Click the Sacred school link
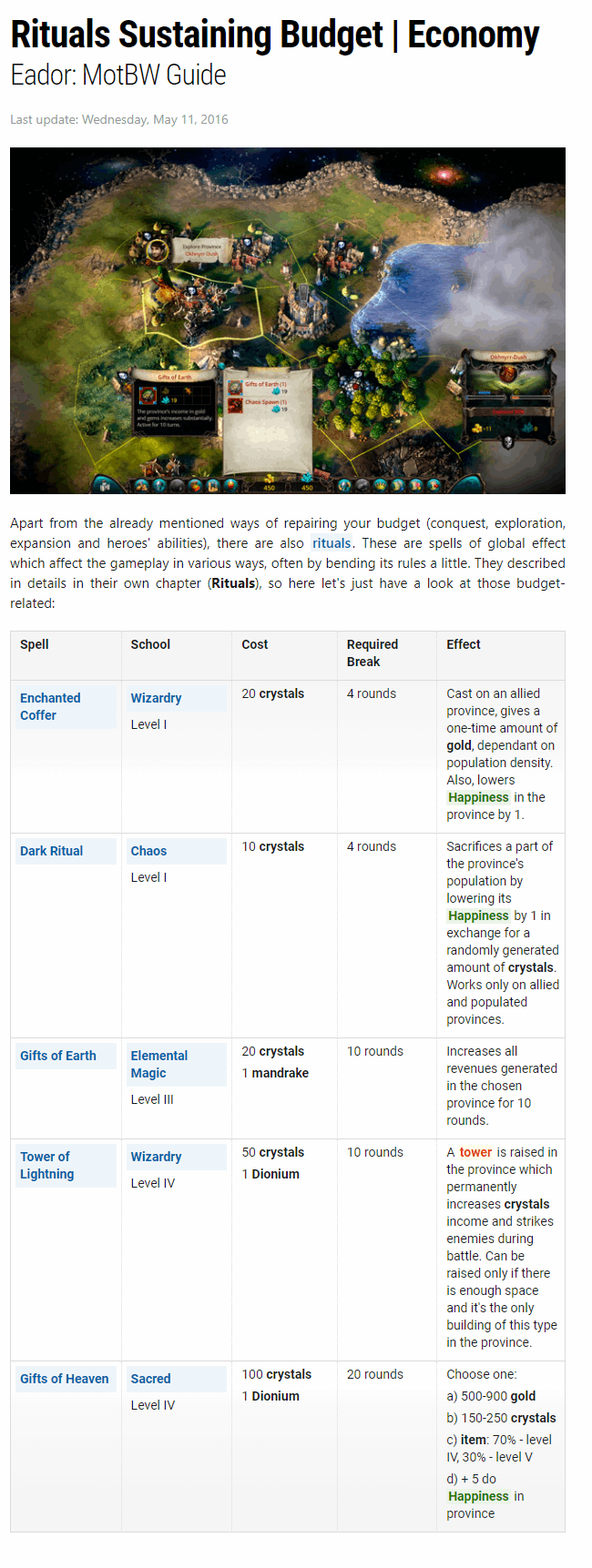Viewport: 592px width, 1568px height. [x=150, y=1379]
